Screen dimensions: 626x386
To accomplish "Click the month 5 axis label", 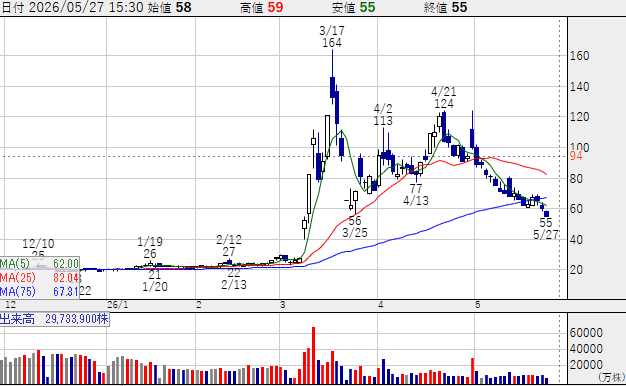I will coord(477,305).
